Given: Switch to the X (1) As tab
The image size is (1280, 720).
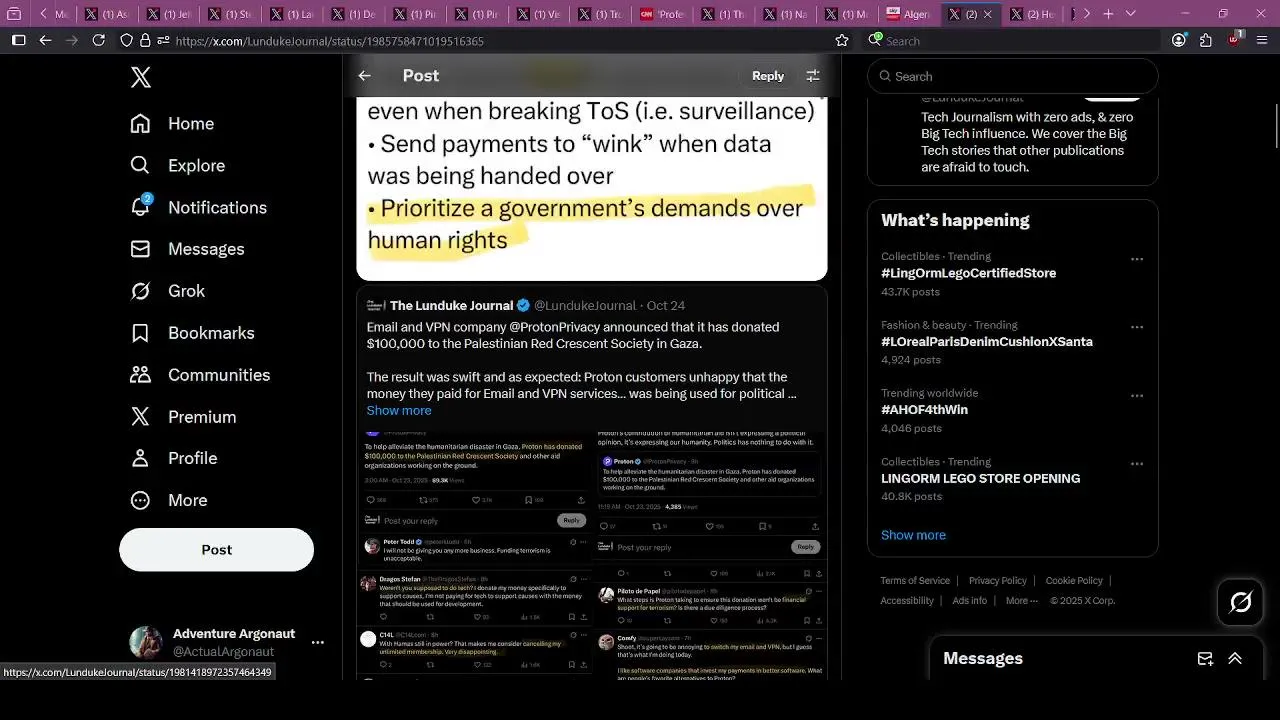Looking at the screenshot, I should click(107, 14).
